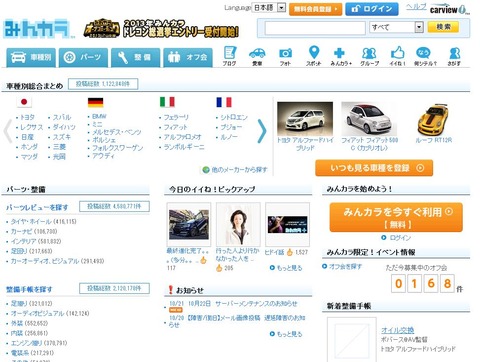Click 他のメーカーから探す link

[239, 170]
